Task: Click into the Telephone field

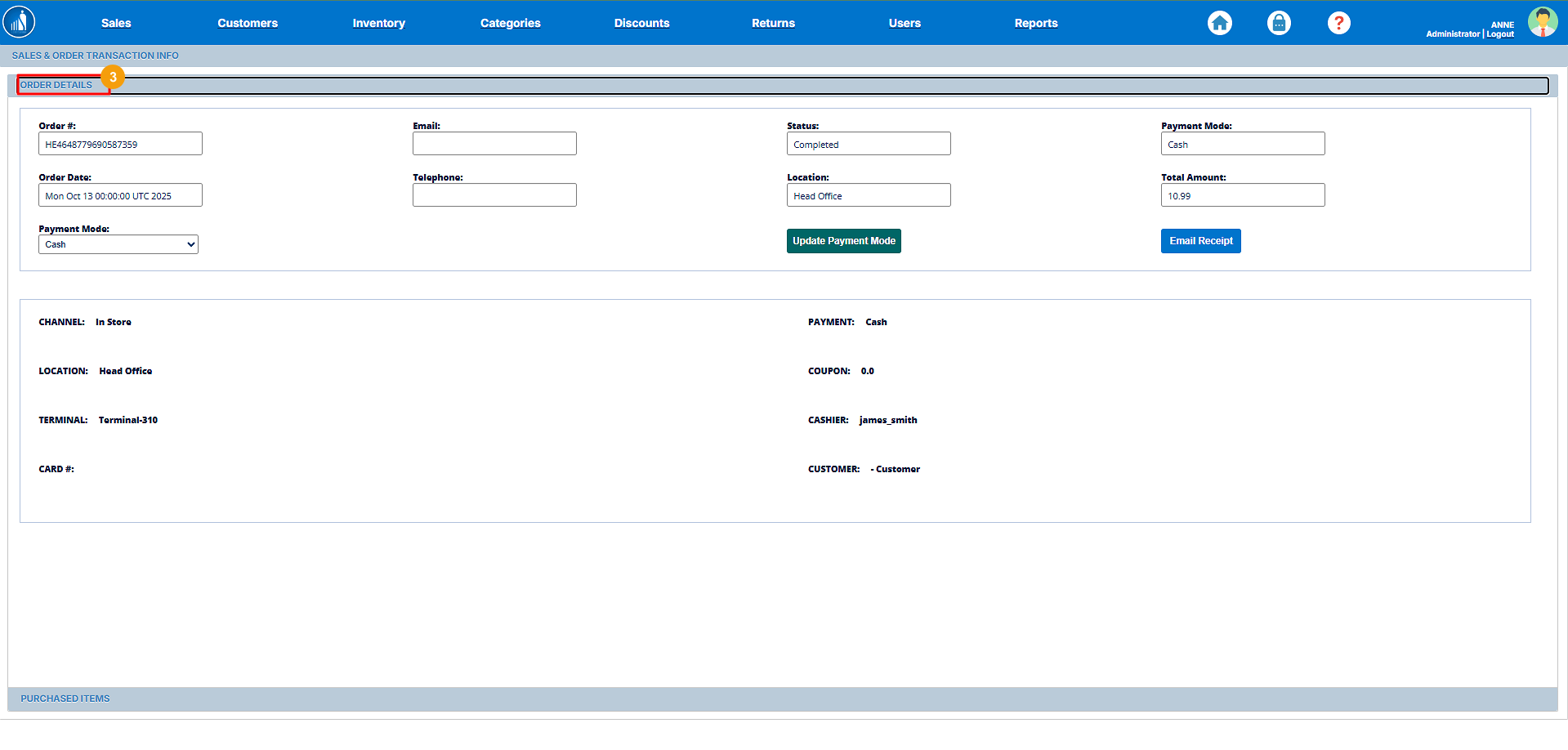Action: (494, 195)
